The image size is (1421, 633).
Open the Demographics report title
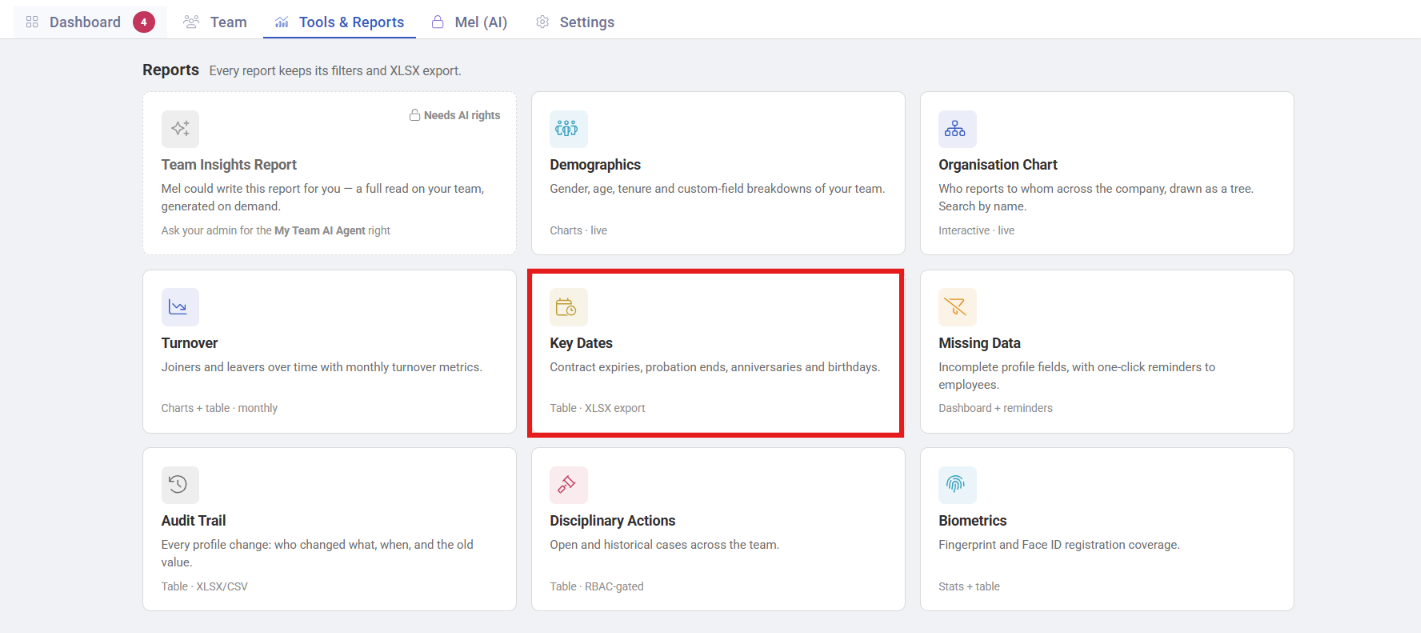coord(595,165)
